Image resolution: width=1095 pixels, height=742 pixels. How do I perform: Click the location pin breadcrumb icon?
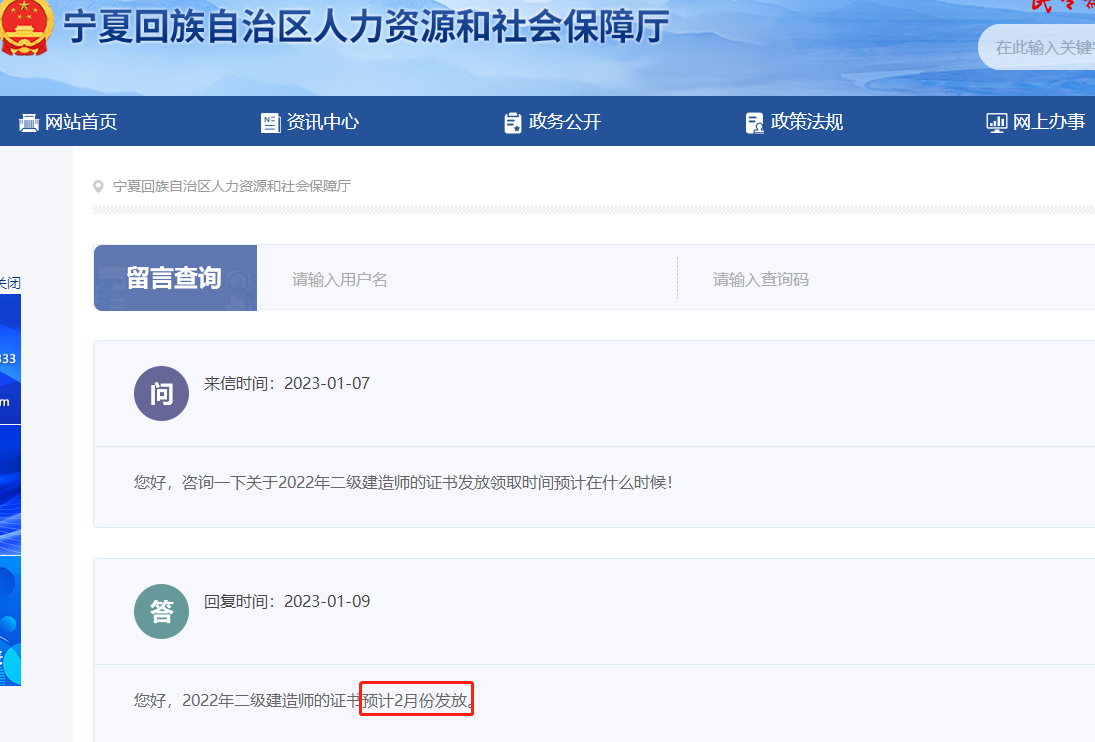pos(97,186)
